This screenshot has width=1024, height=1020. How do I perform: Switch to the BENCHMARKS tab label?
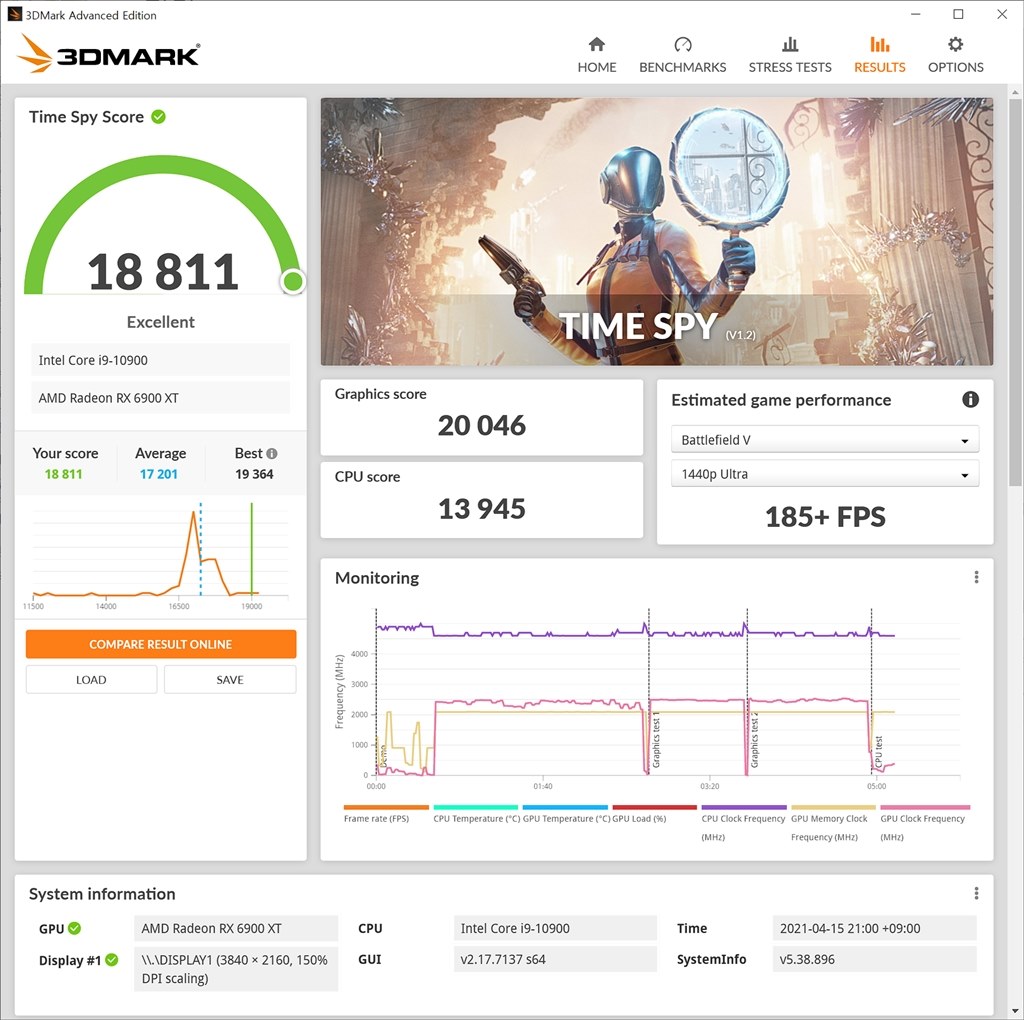click(682, 67)
